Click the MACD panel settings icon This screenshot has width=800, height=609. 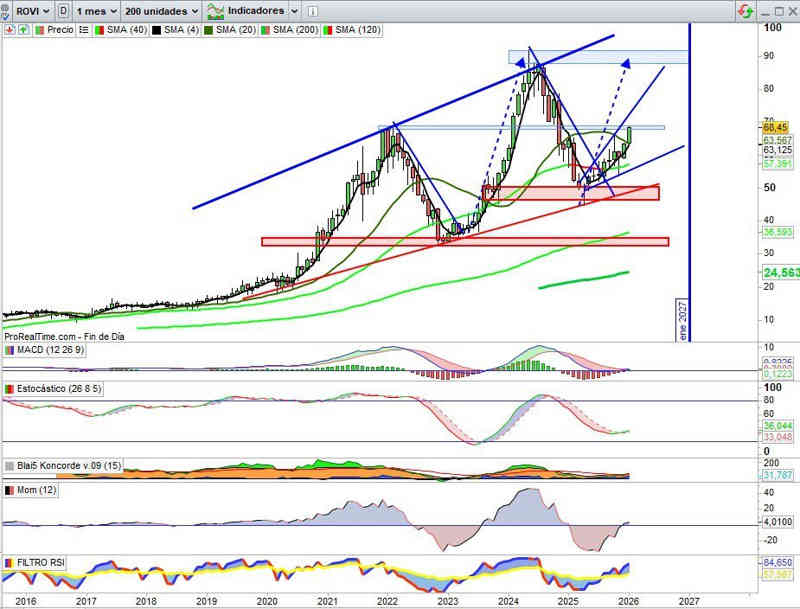[9, 350]
